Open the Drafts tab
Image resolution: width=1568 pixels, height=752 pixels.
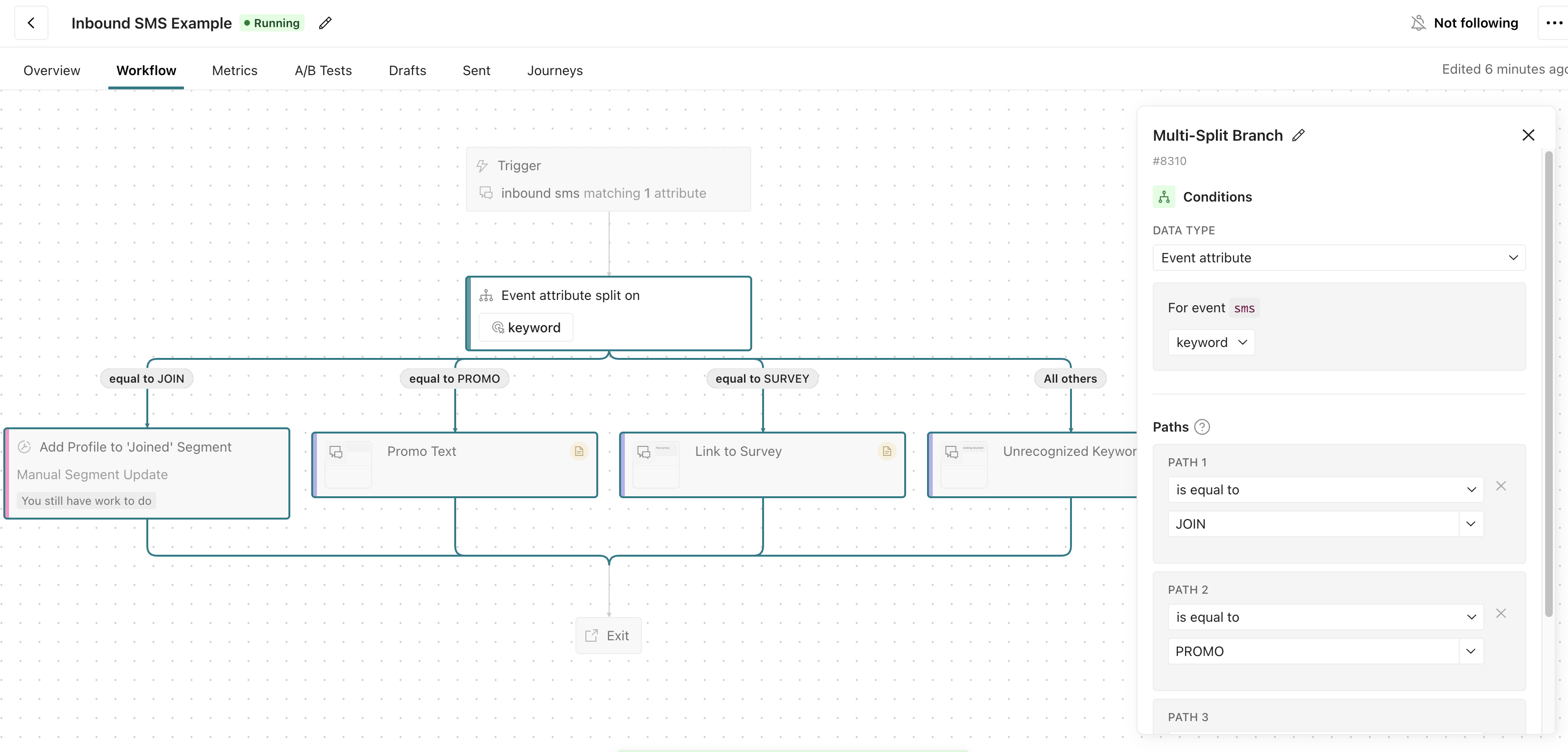tap(407, 71)
